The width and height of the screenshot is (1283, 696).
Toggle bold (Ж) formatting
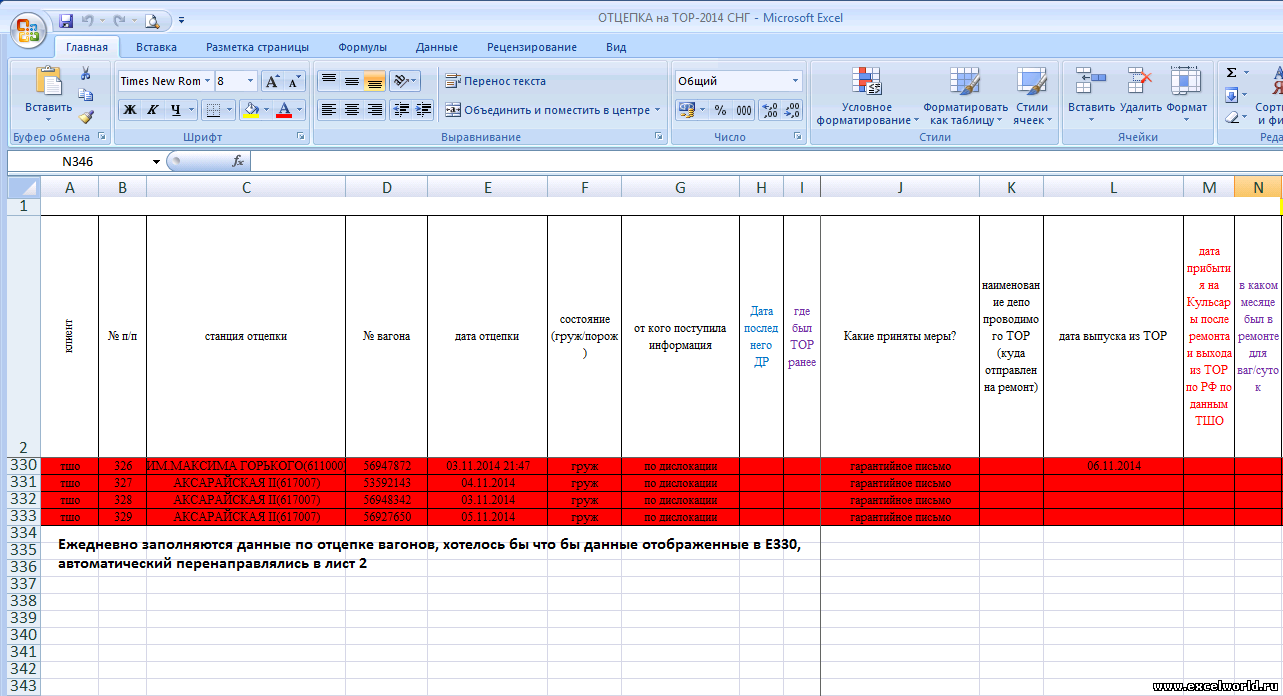(129, 110)
